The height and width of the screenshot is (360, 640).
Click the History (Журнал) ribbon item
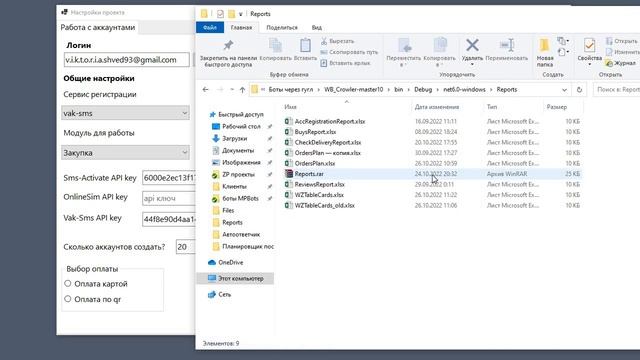click(x=620, y=63)
